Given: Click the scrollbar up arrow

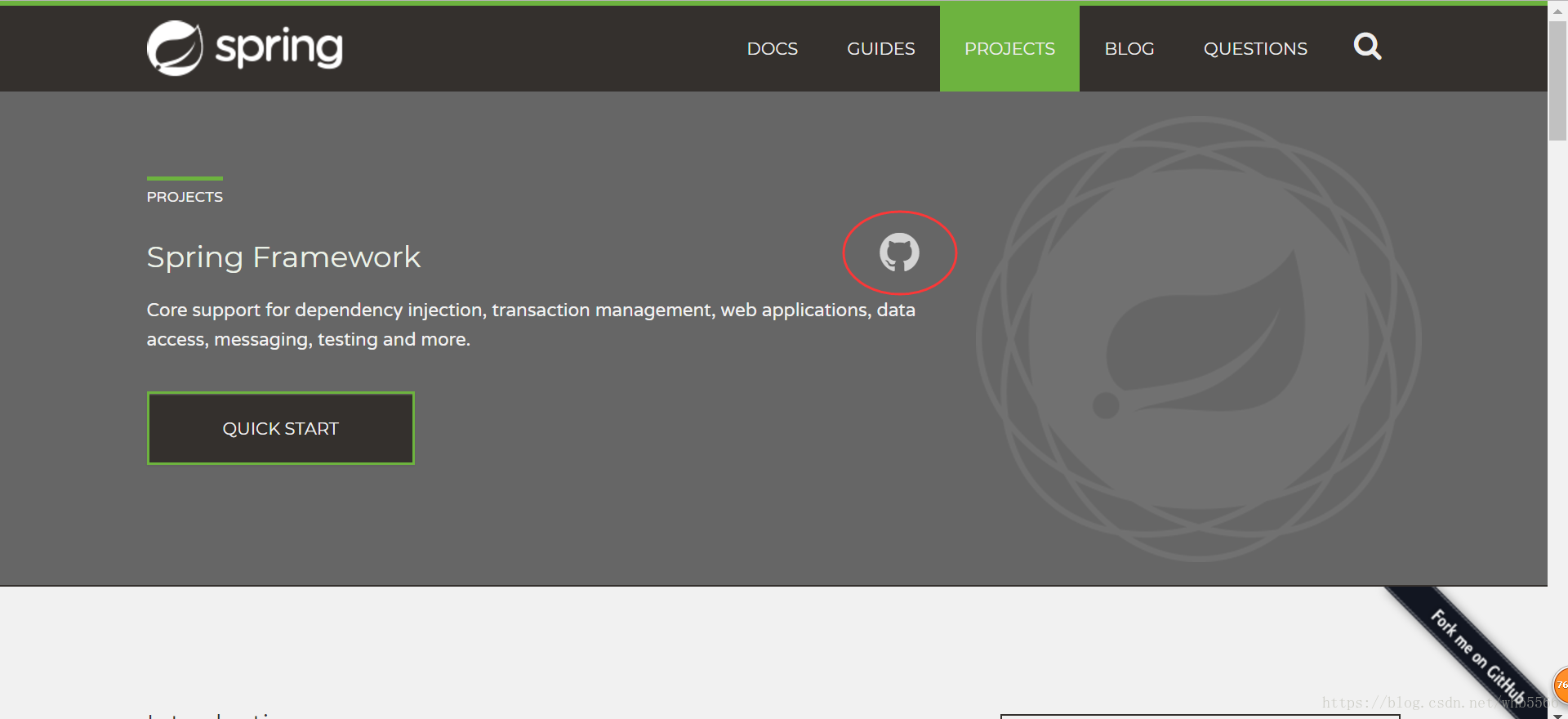Looking at the screenshot, I should (x=1557, y=11).
